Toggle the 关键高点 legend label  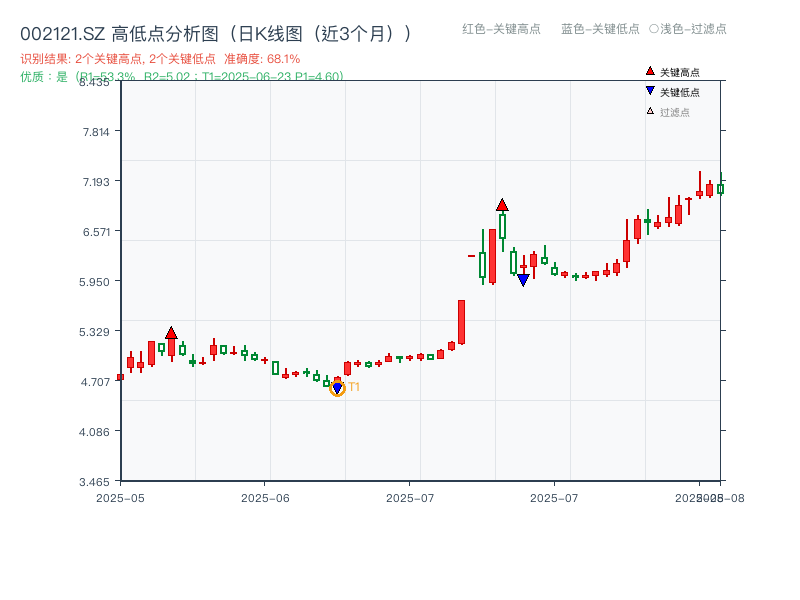[x=680, y=72]
